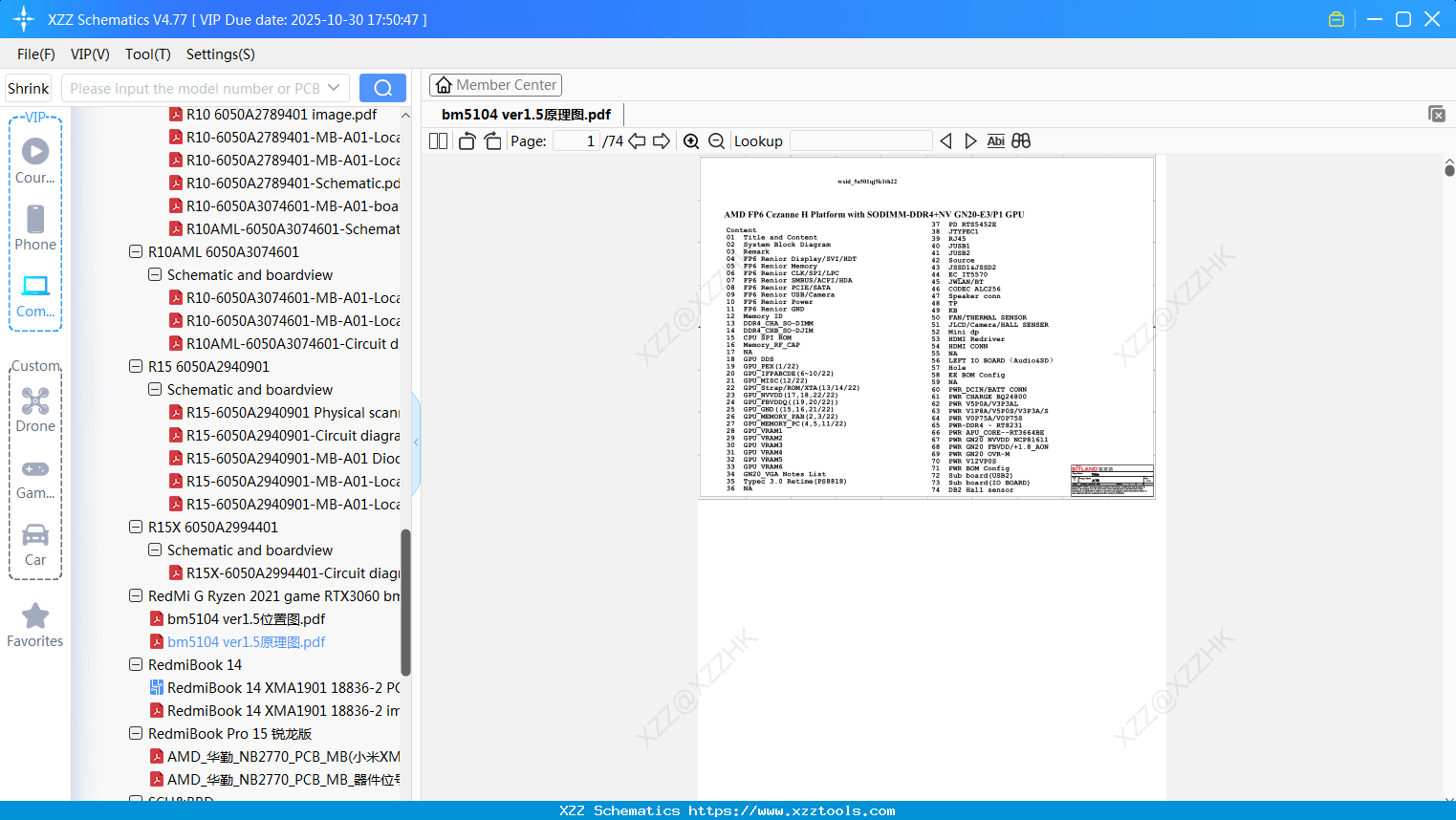Go to the next PDF page
The image size is (1456, 820).
tap(662, 140)
